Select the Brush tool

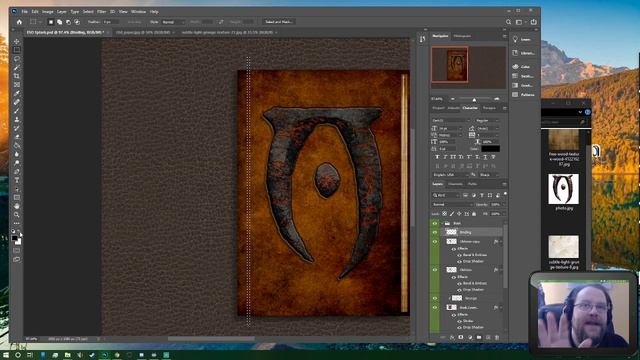pyautogui.click(x=16, y=111)
